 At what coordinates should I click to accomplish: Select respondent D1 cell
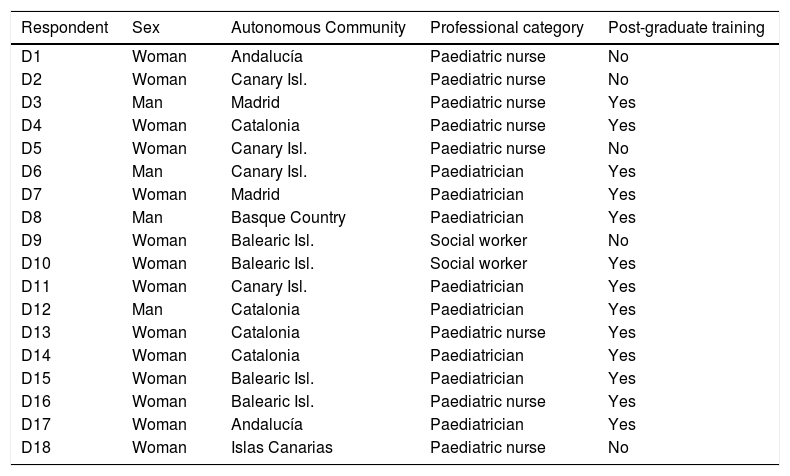point(31,57)
